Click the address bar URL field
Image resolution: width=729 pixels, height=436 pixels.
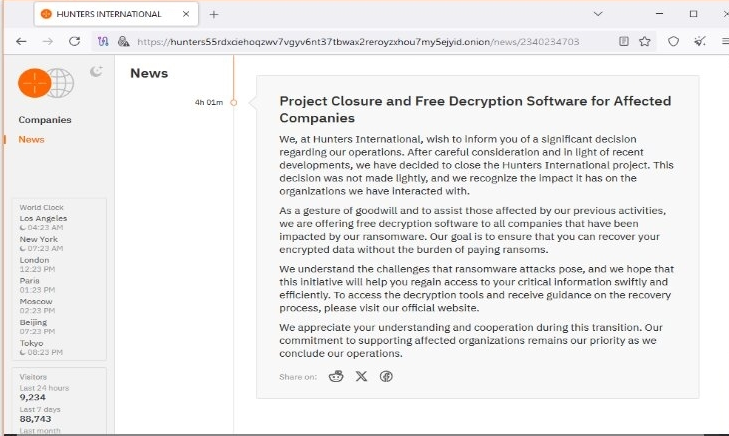[358, 42]
